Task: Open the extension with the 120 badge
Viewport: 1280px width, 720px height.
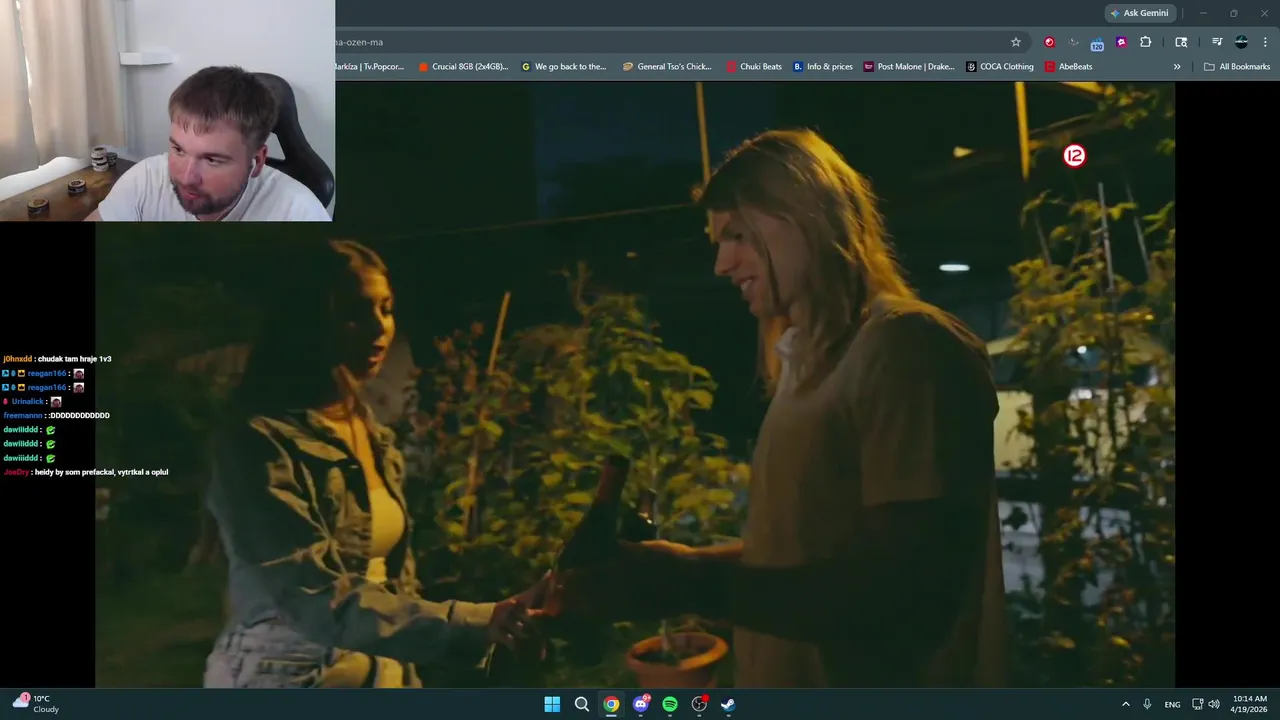Action: 1097,43
